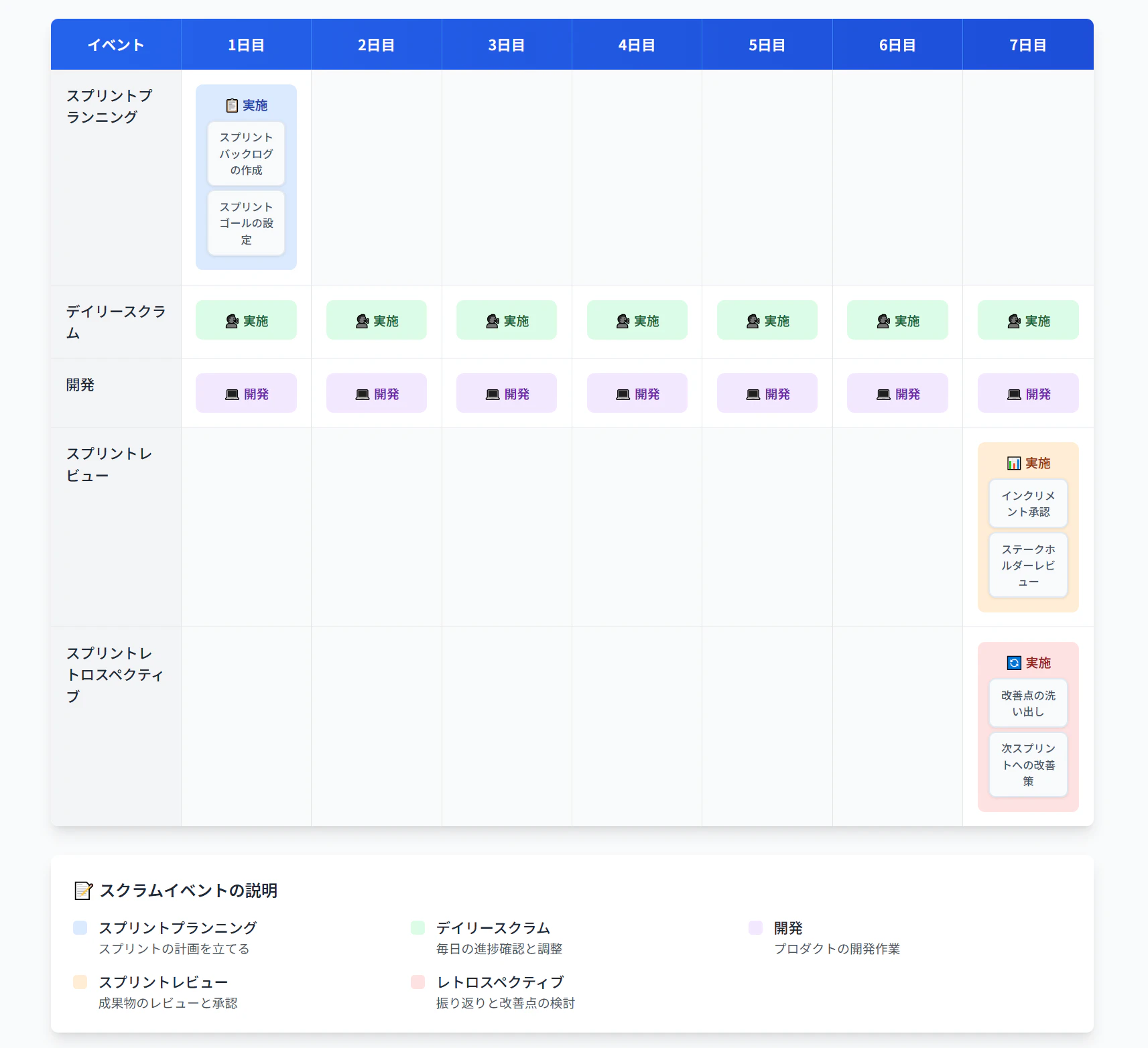Open the 改善点の洗い出し card
The width and height of the screenshot is (1148, 1048).
pos(1028,703)
